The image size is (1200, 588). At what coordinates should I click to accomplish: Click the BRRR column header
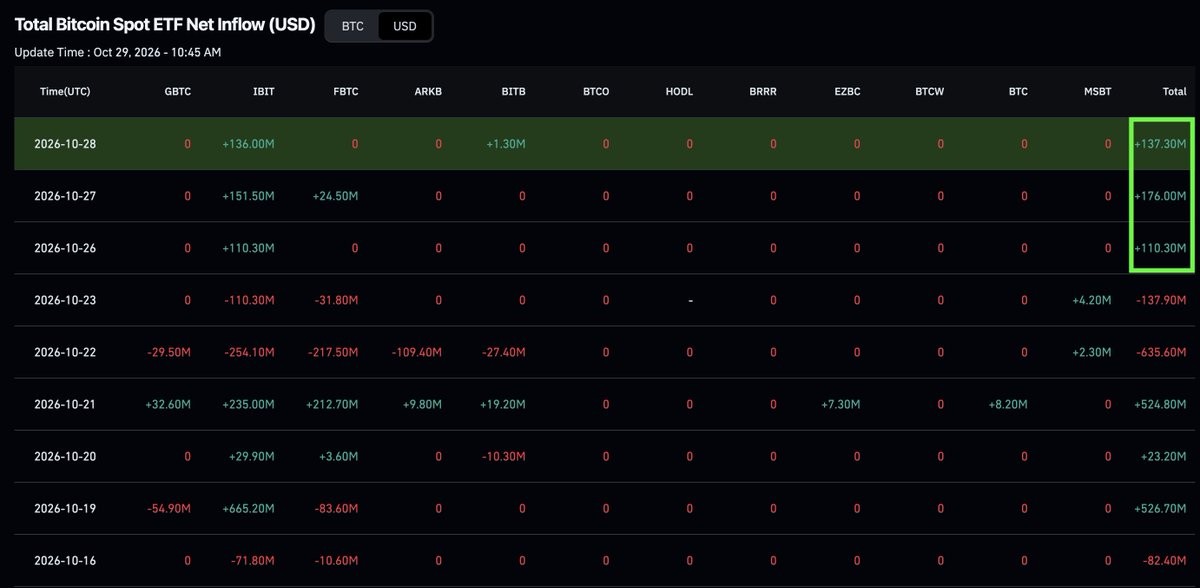[762, 91]
